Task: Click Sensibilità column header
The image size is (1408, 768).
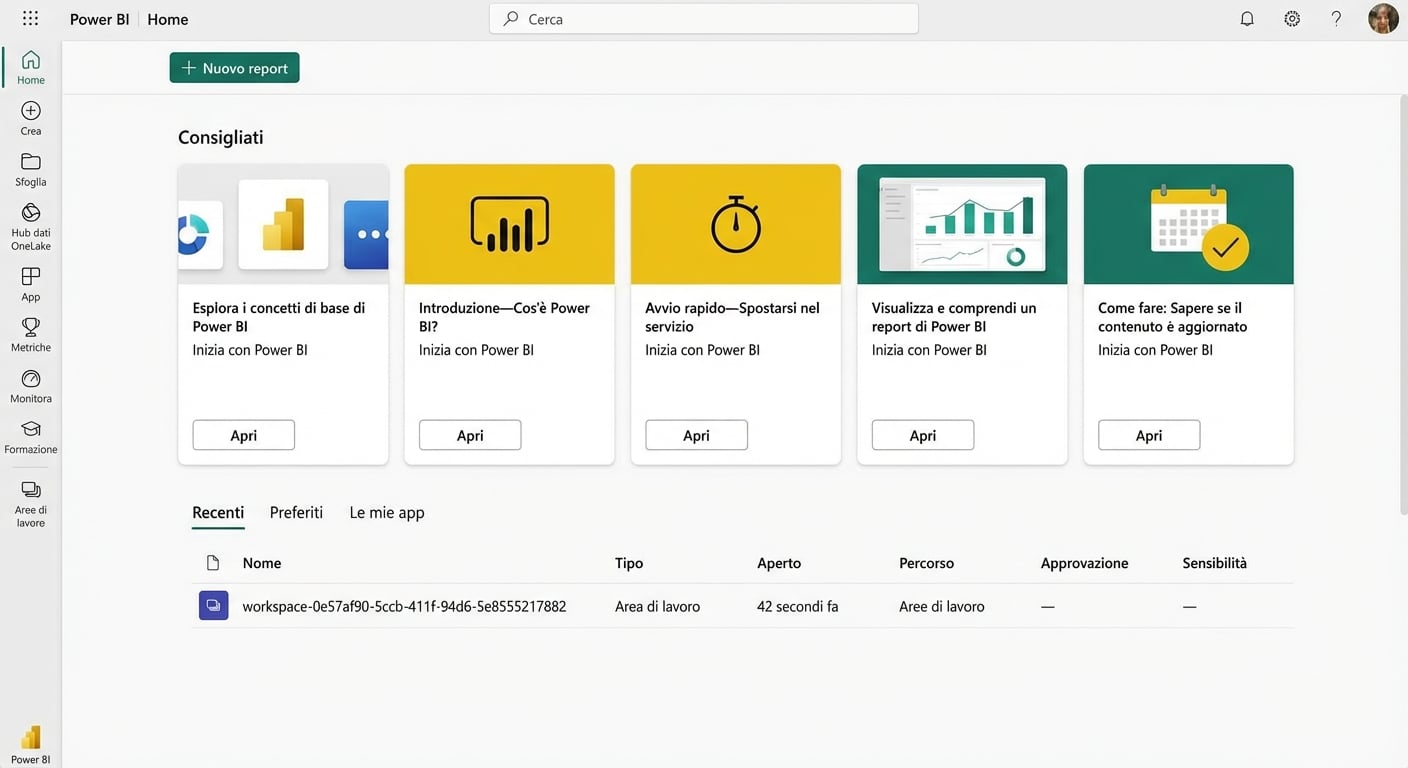Action: click(x=1214, y=563)
